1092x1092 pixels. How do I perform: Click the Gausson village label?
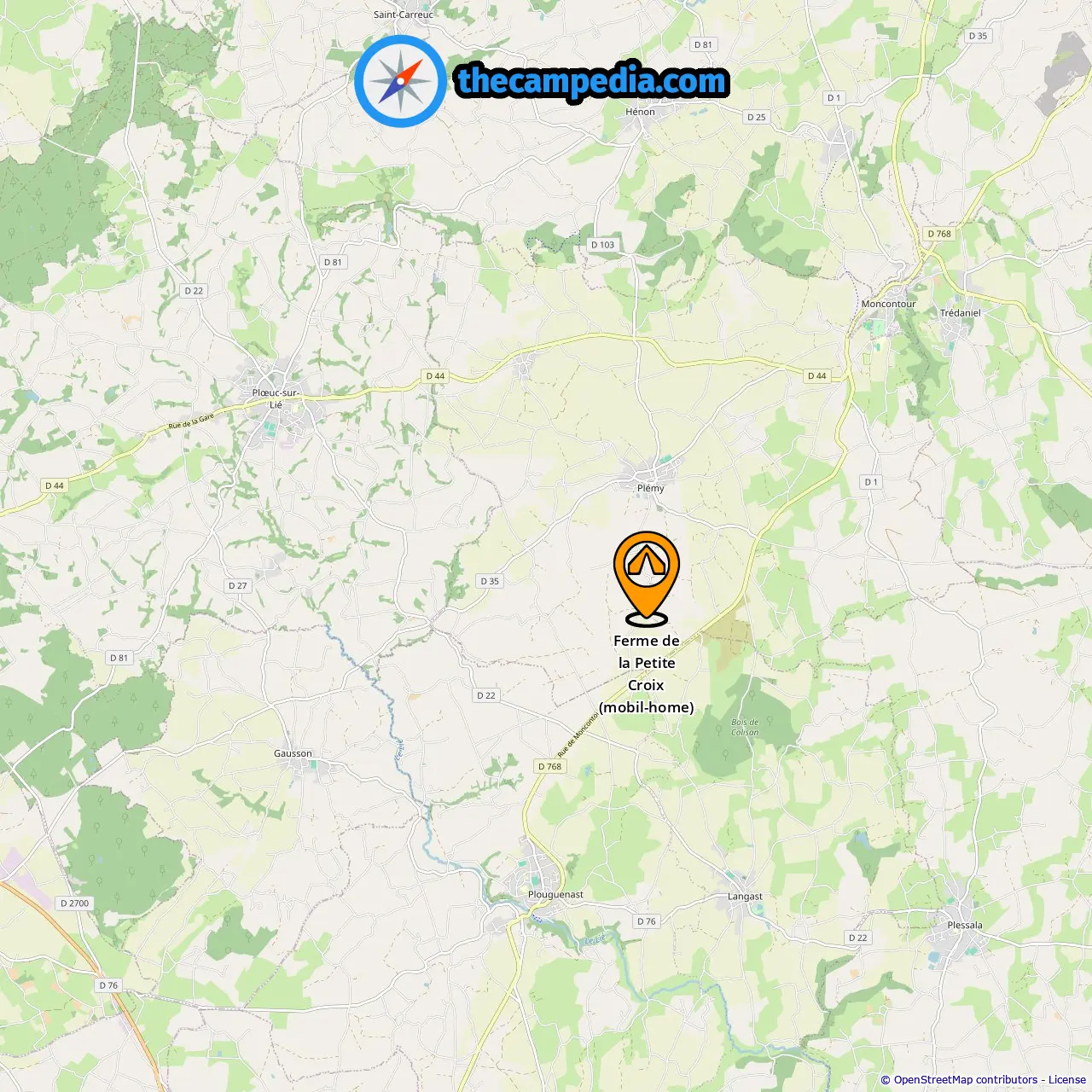[293, 753]
